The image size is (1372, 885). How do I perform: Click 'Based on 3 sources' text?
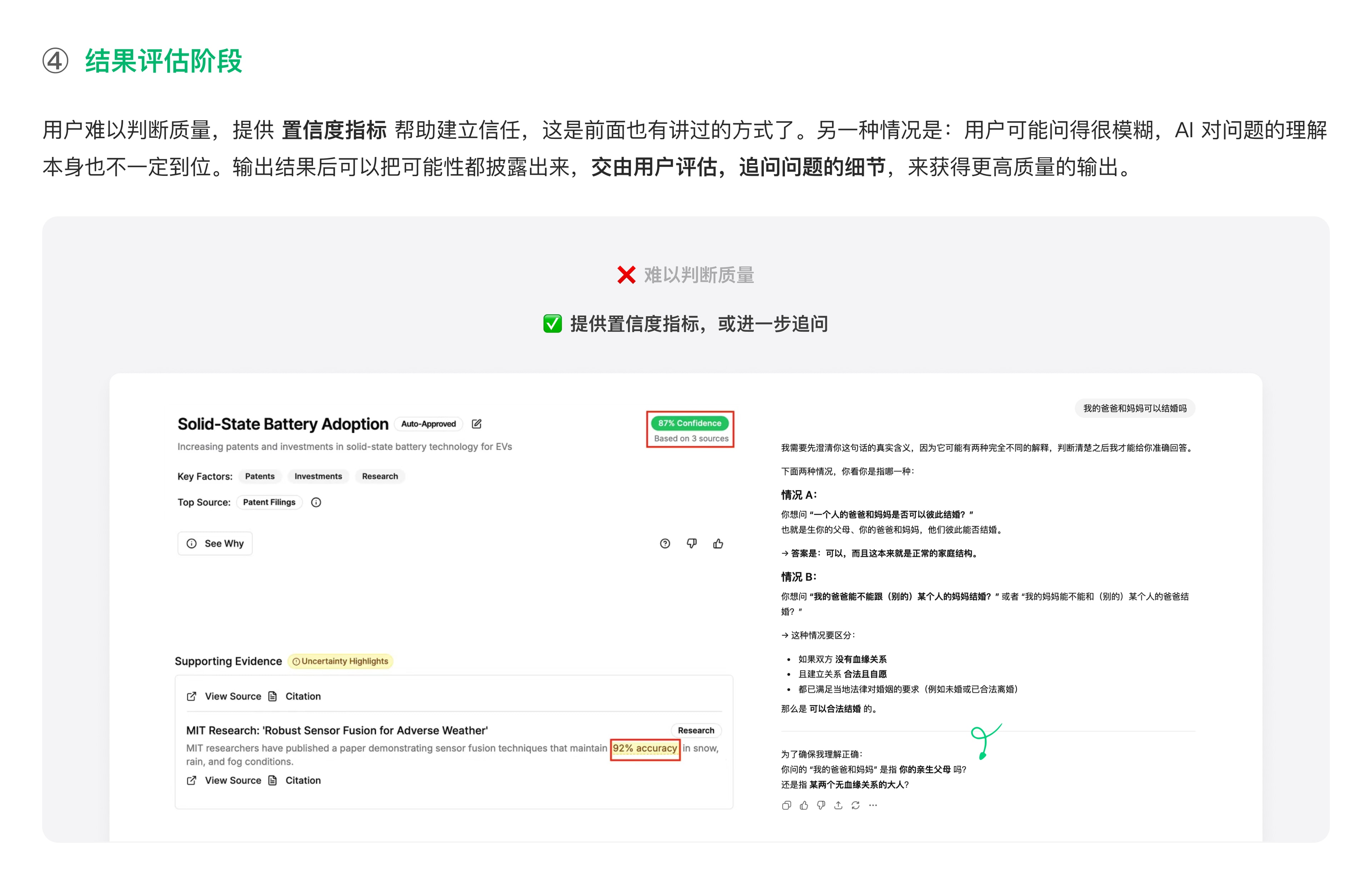click(691, 439)
